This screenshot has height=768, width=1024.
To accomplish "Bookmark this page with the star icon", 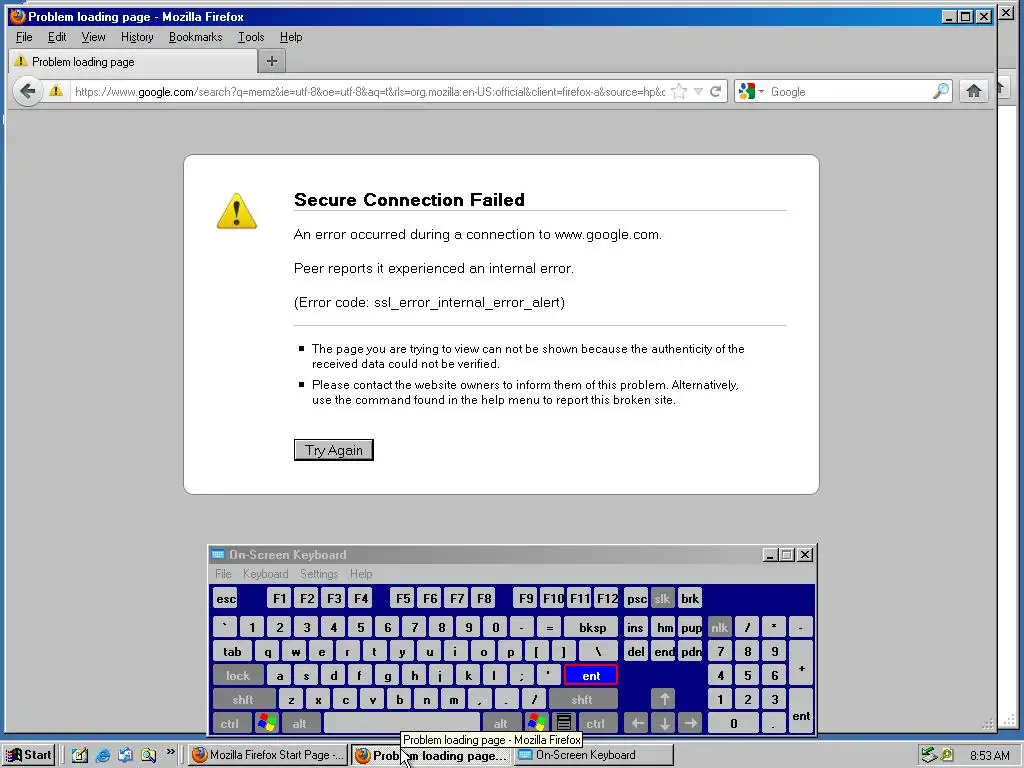I will 679,91.
